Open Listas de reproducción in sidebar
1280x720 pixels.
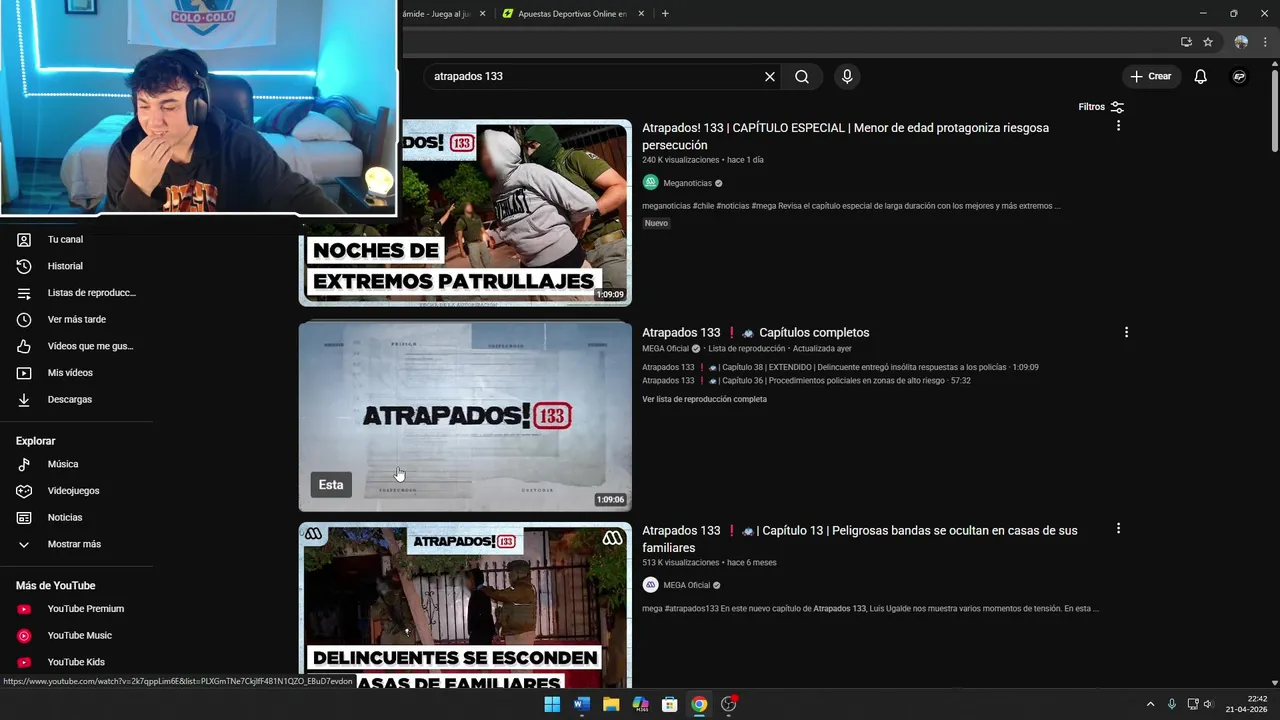pyautogui.click(x=76, y=293)
